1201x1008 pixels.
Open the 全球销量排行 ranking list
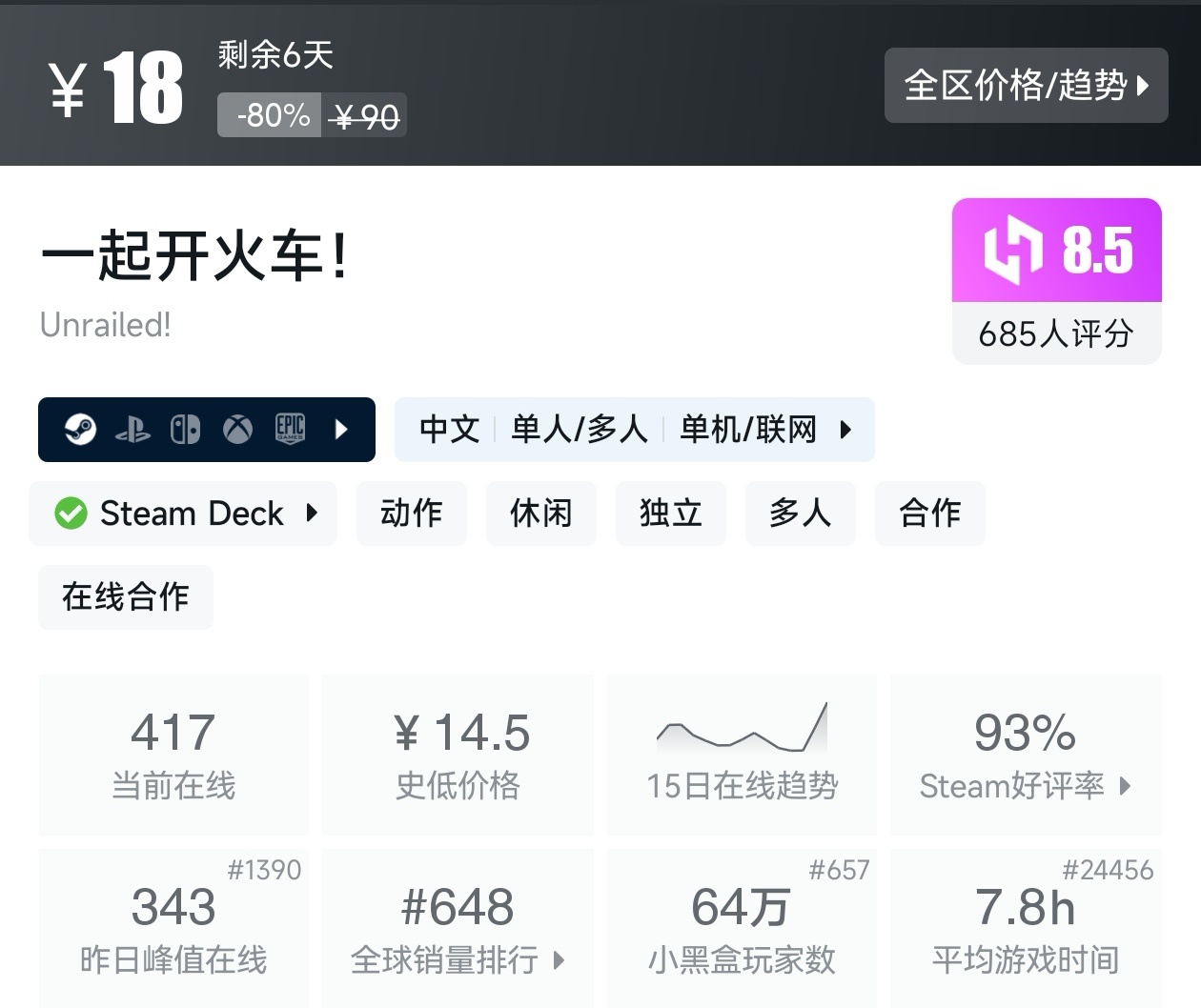coord(458,962)
